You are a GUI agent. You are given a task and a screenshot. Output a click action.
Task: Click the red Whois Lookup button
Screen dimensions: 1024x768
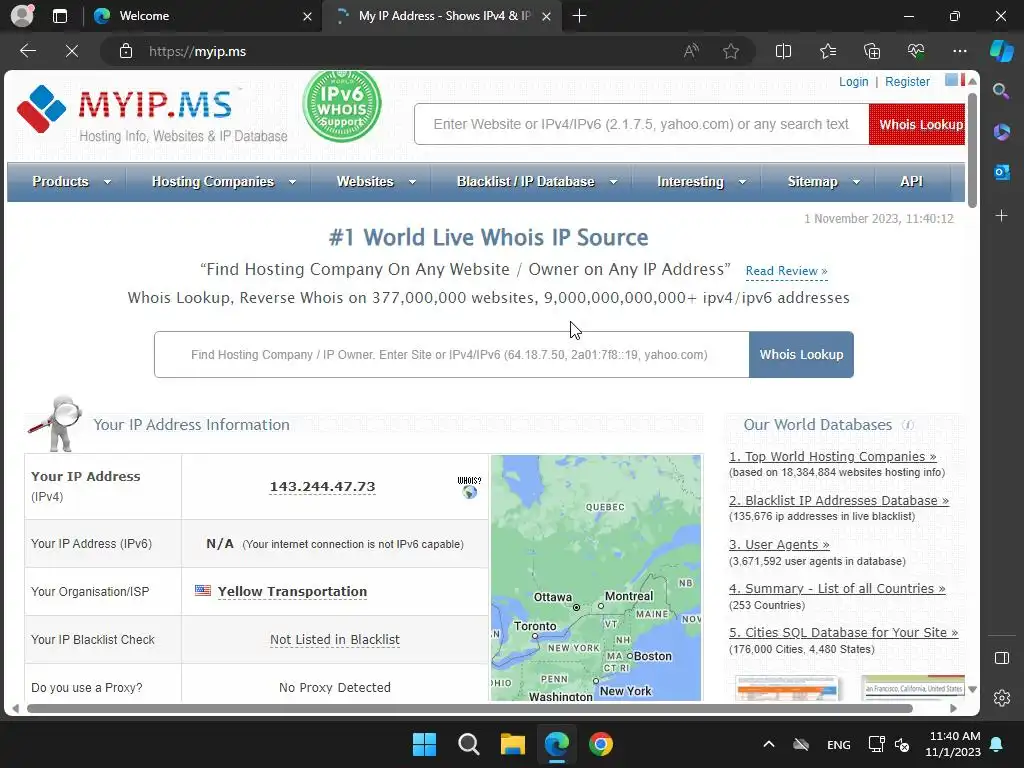(x=917, y=124)
